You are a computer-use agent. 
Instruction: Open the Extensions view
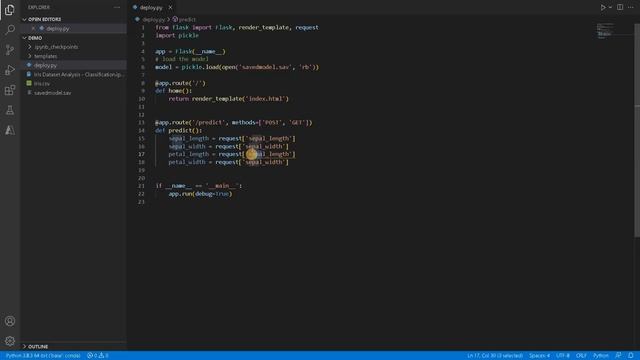click(10, 90)
